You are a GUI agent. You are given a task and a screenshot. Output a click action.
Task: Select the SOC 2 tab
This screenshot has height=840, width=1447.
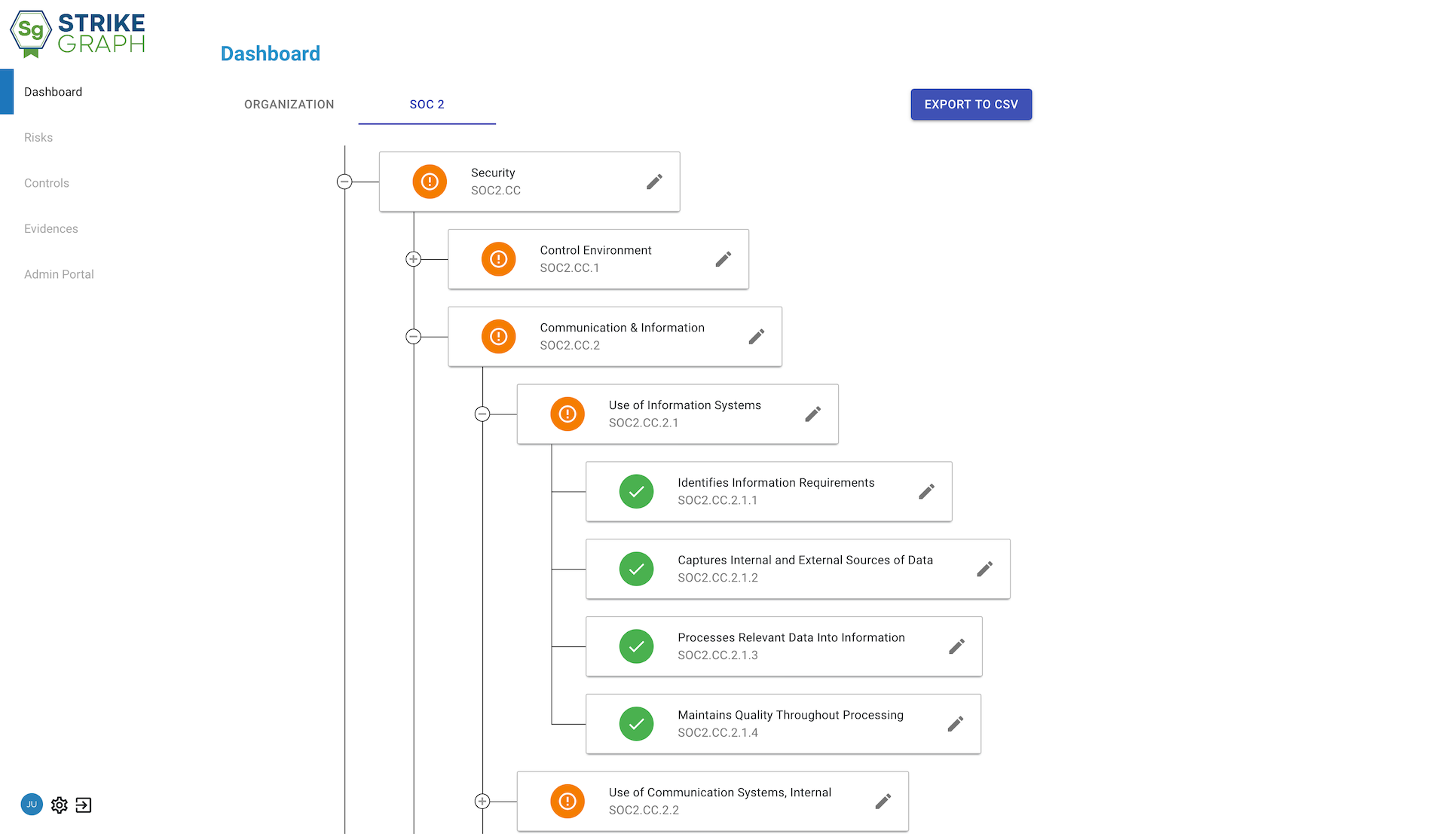click(427, 105)
